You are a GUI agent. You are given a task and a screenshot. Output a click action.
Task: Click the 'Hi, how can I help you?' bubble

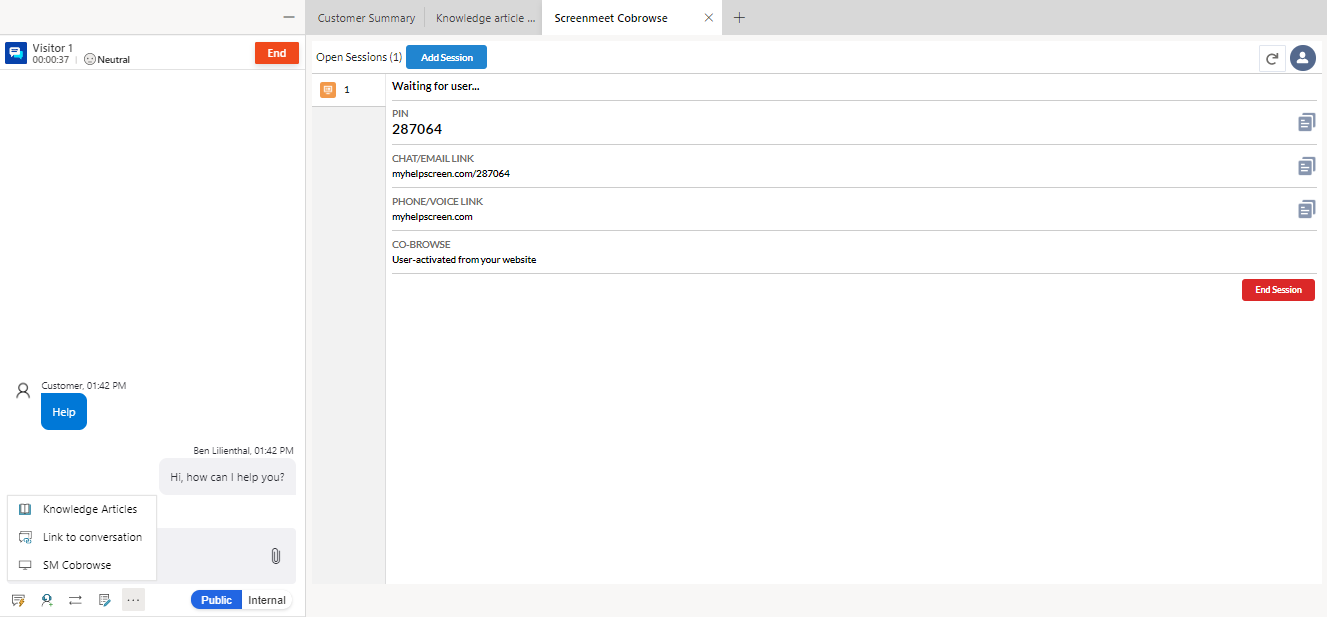[x=228, y=477]
